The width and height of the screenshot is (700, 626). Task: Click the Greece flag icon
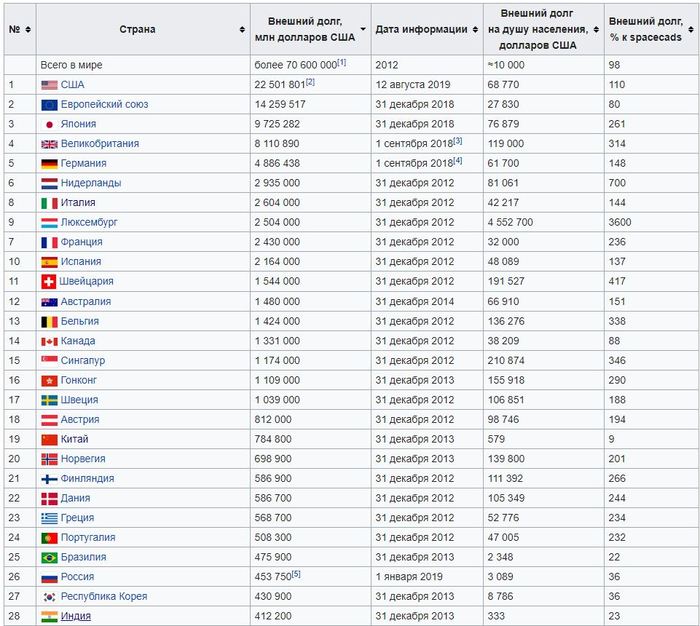click(x=49, y=518)
